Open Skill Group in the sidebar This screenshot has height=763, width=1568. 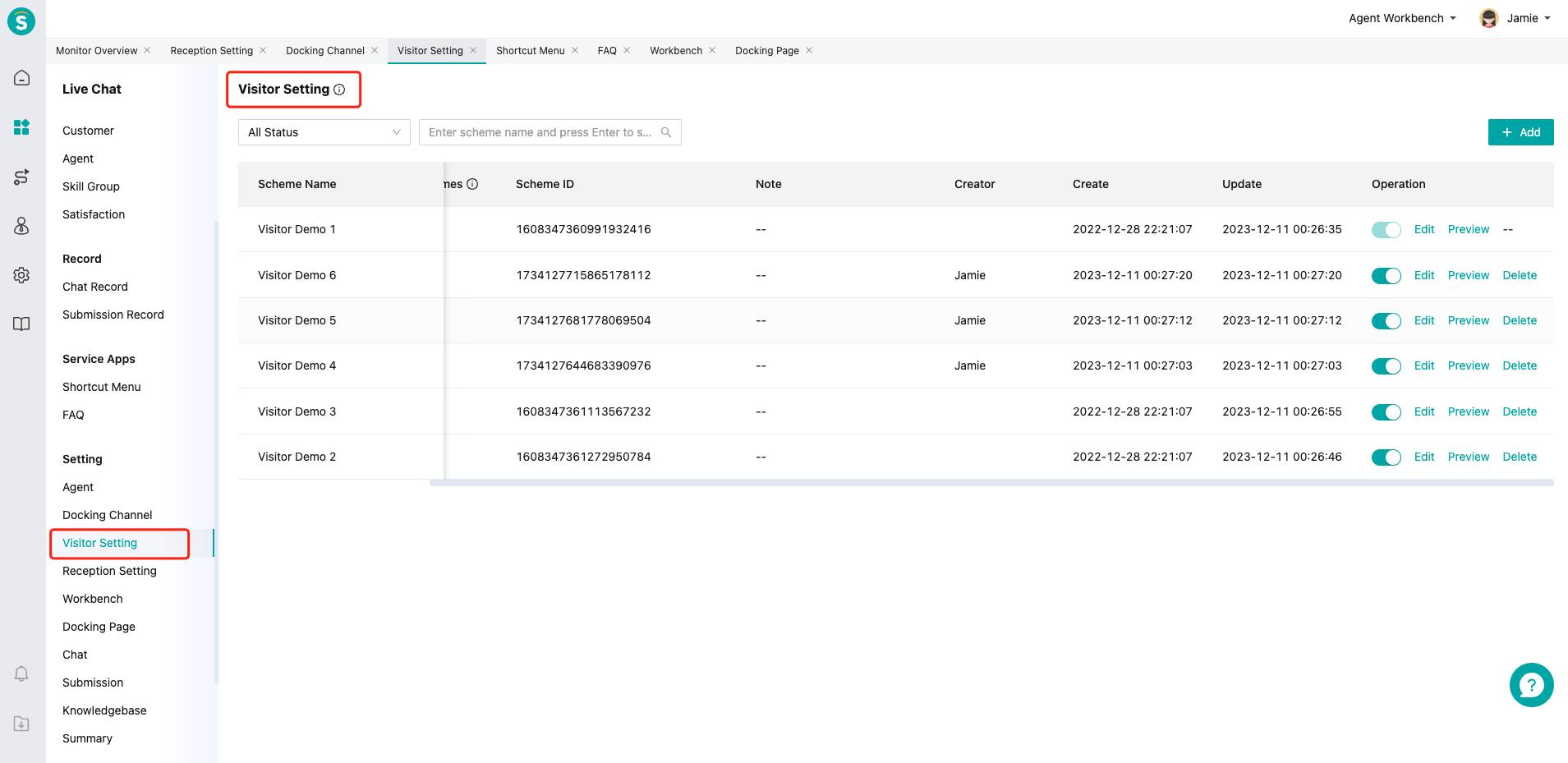coord(91,186)
